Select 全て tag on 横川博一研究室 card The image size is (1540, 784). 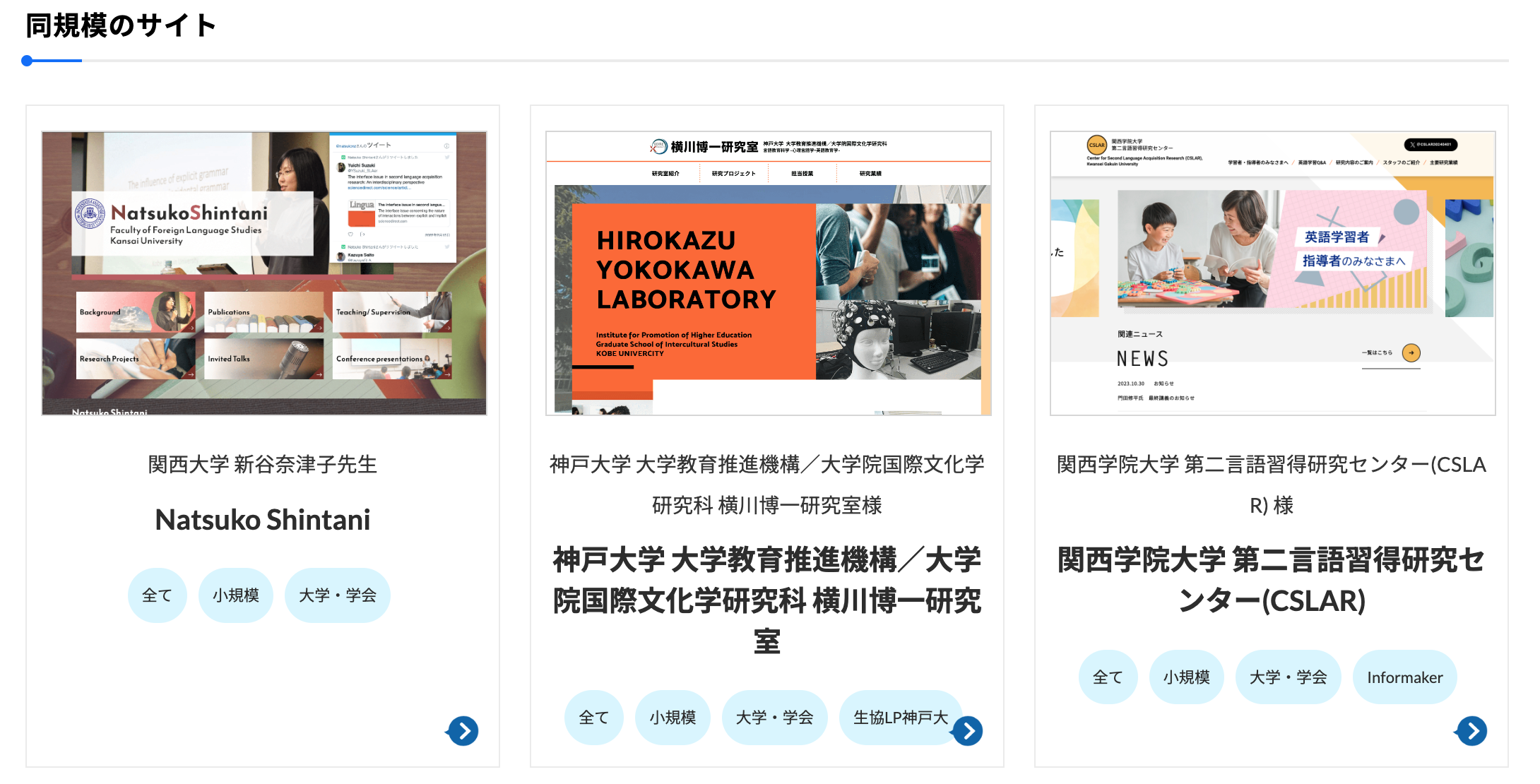tap(594, 718)
